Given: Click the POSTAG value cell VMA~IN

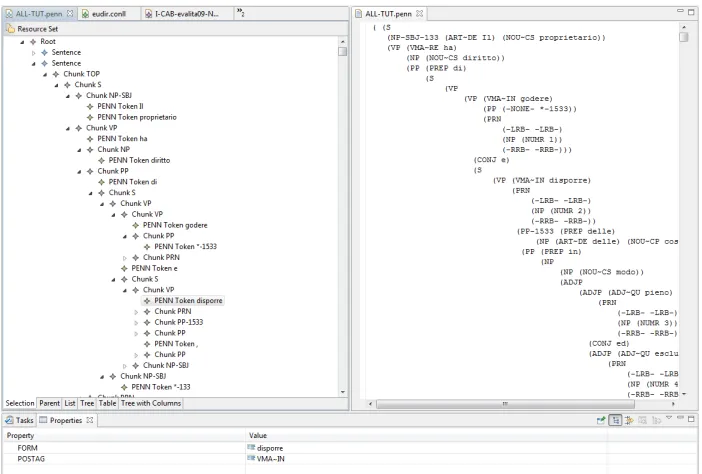Looking at the screenshot, I should point(270,459).
